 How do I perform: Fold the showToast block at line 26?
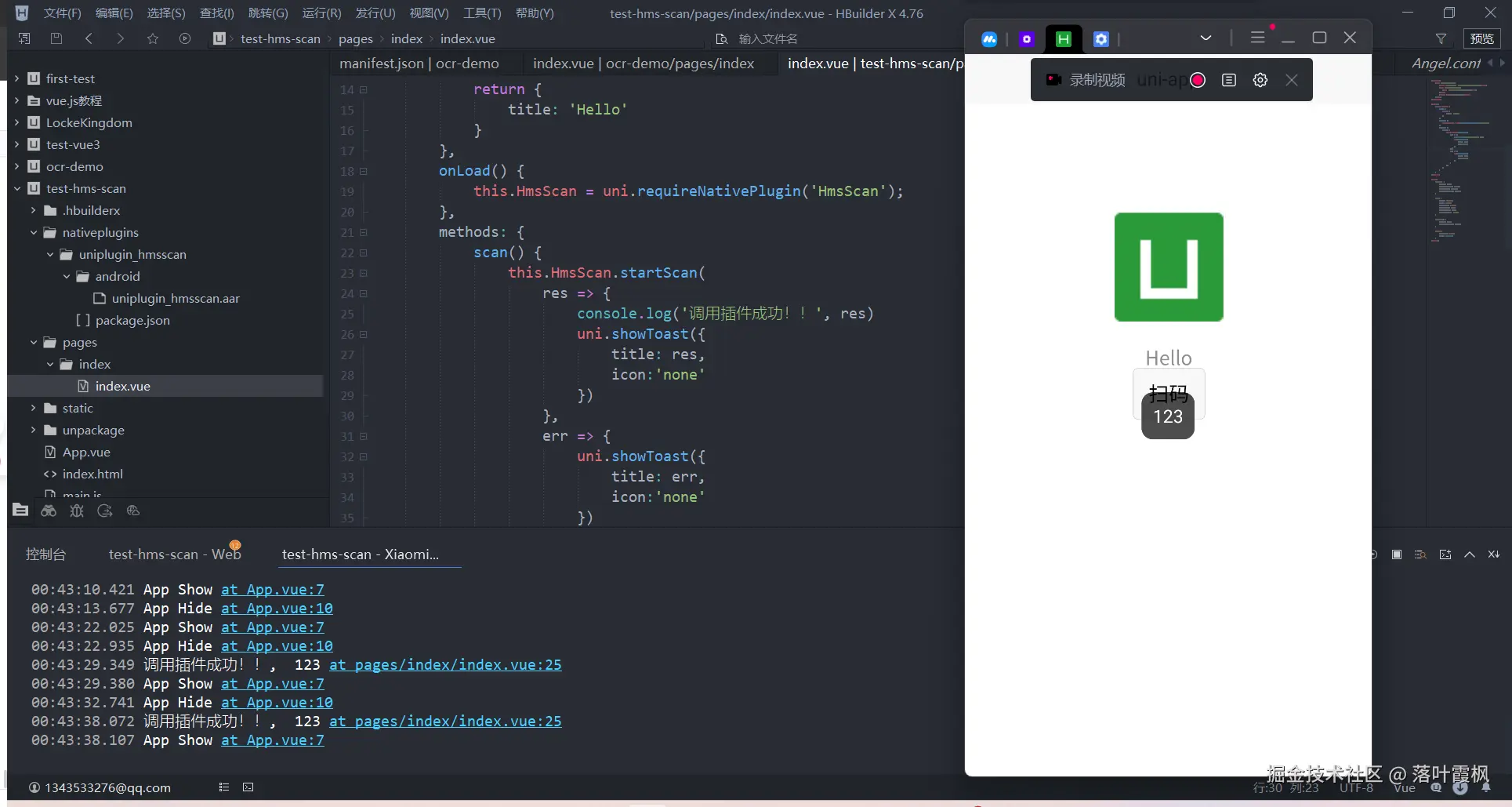pyautogui.click(x=364, y=335)
